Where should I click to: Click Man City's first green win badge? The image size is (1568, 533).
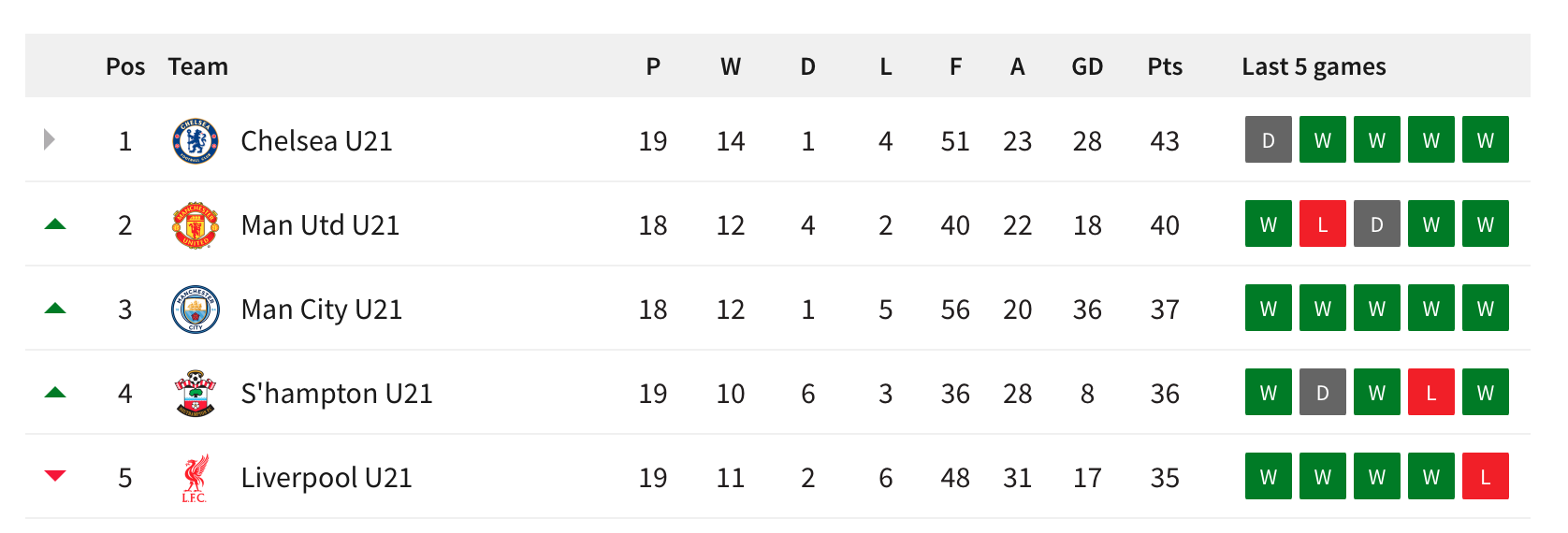[1269, 309]
